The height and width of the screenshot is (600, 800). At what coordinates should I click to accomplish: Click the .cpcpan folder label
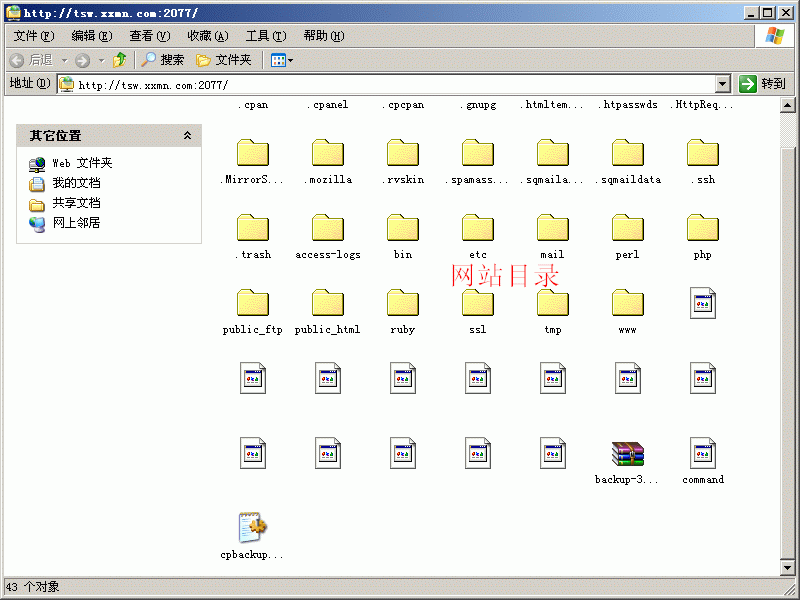[403, 106]
